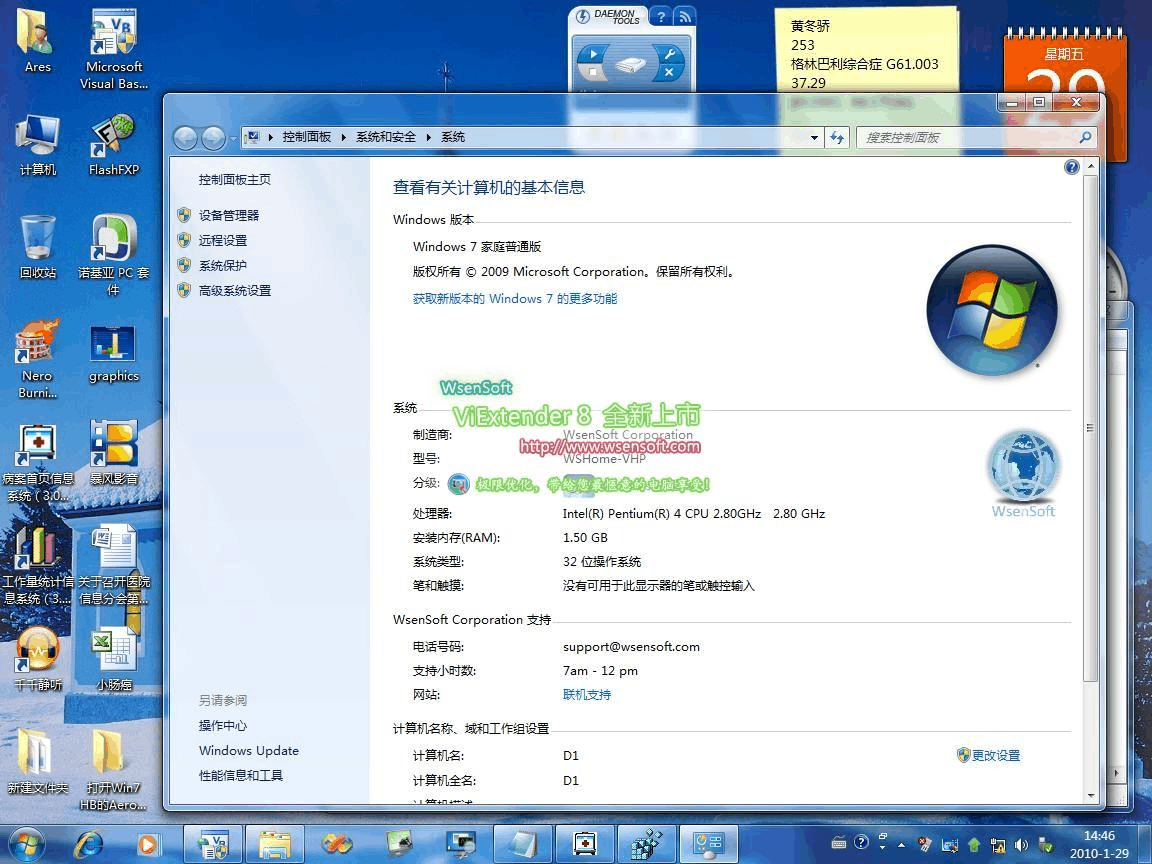Open 关于召开医院信息分会 Word document icon
The height and width of the screenshot is (864, 1152).
113,564
